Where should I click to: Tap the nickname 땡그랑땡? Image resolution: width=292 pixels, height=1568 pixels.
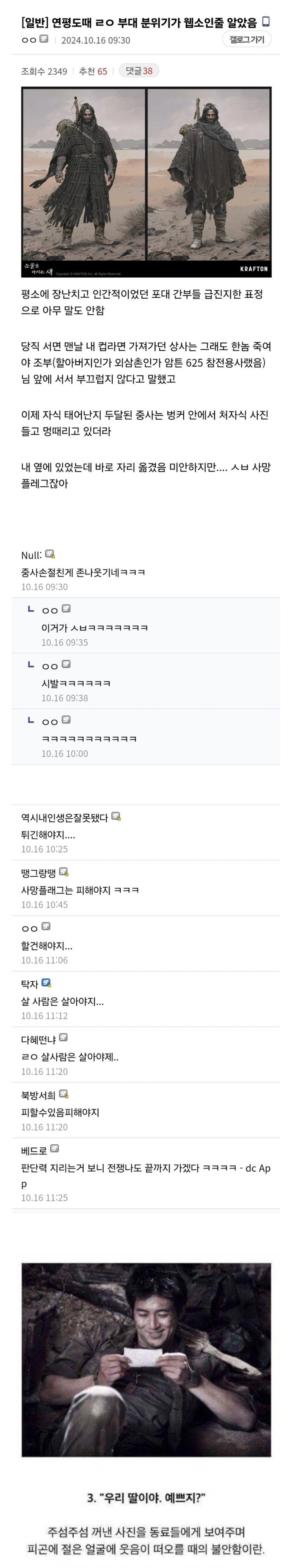(39, 873)
